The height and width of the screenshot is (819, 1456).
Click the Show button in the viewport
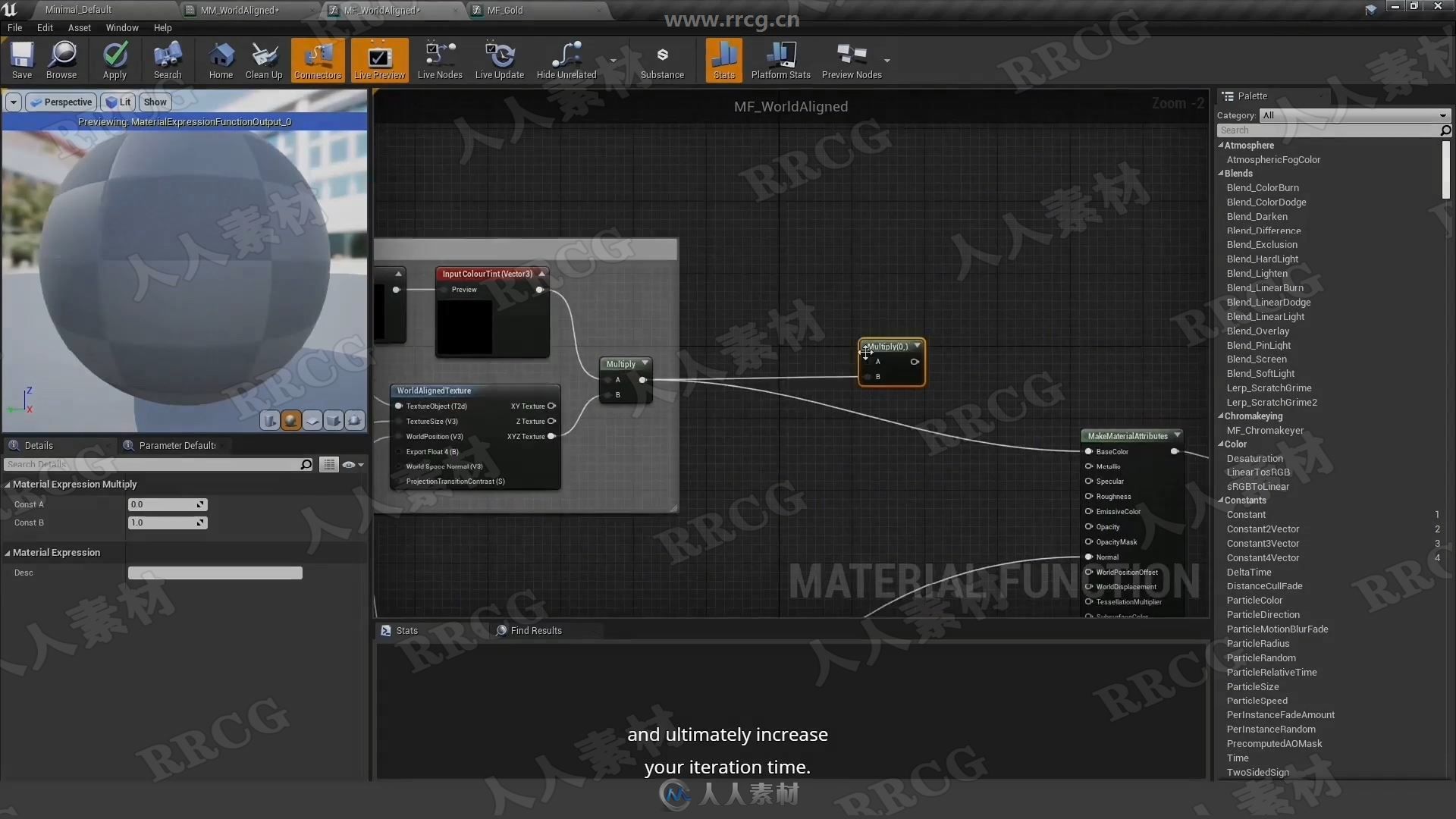pyautogui.click(x=155, y=102)
